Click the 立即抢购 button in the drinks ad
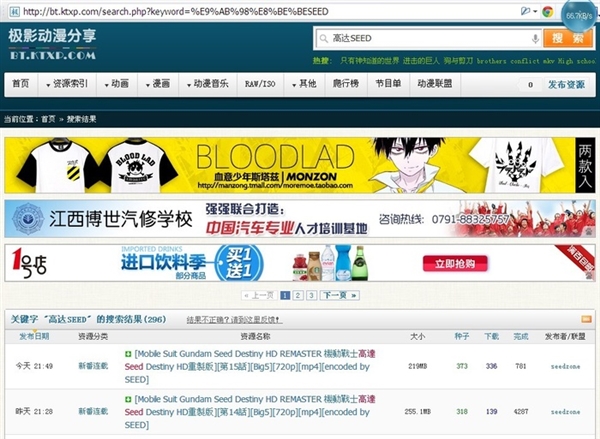The image size is (600, 439). pyautogui.click(x=455, y=264)
